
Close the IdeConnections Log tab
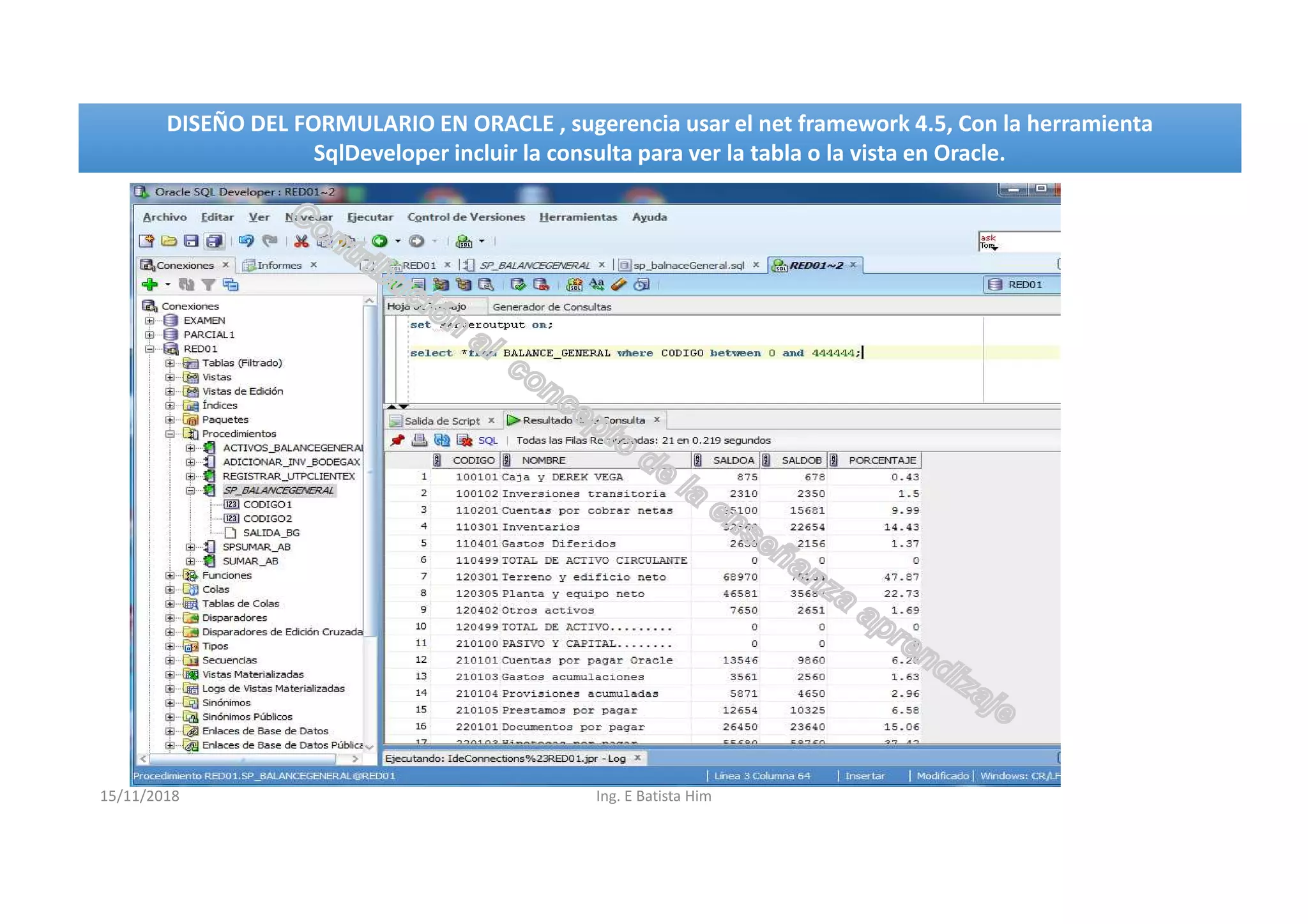pyautogui.click(x=637, y=758)
